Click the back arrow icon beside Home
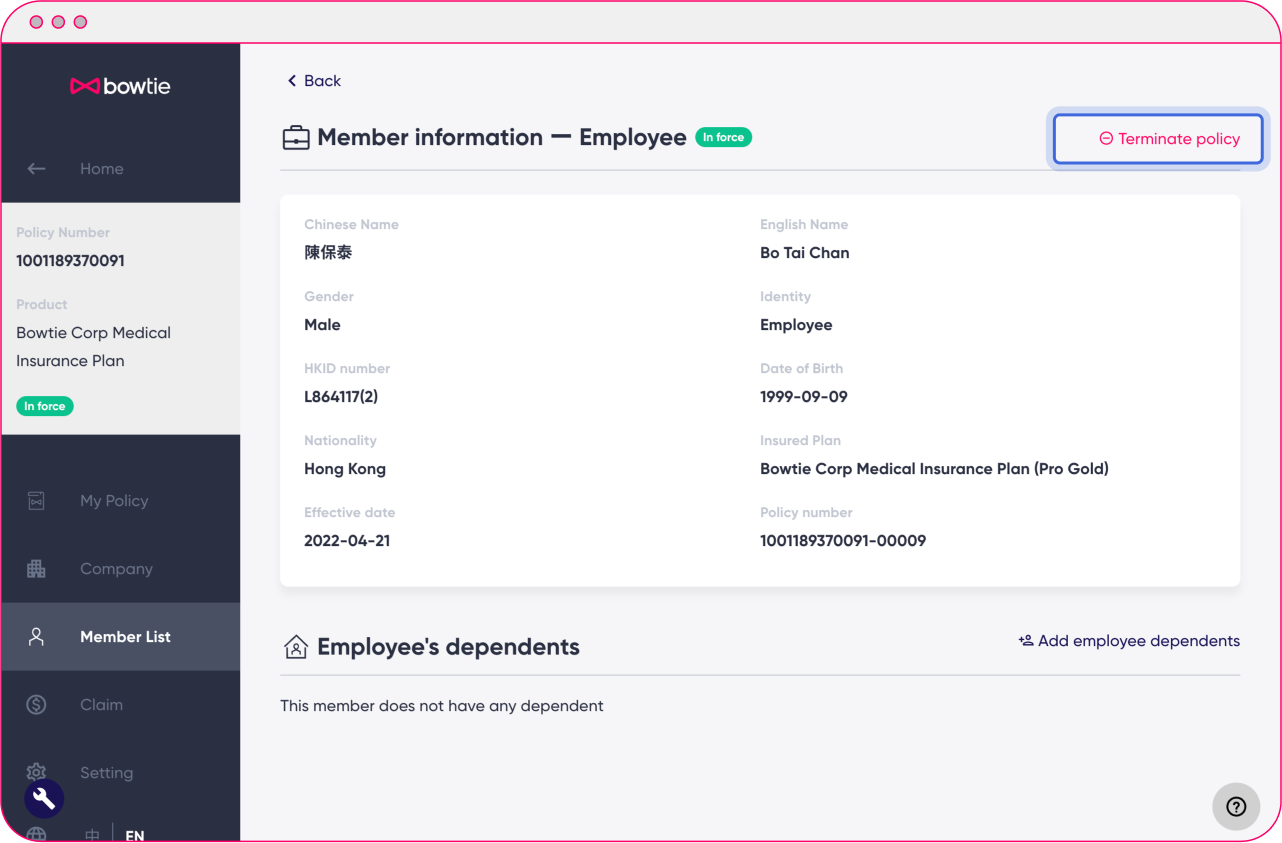The width and height of the screenshot is (1282, 843). coord(37,169)
